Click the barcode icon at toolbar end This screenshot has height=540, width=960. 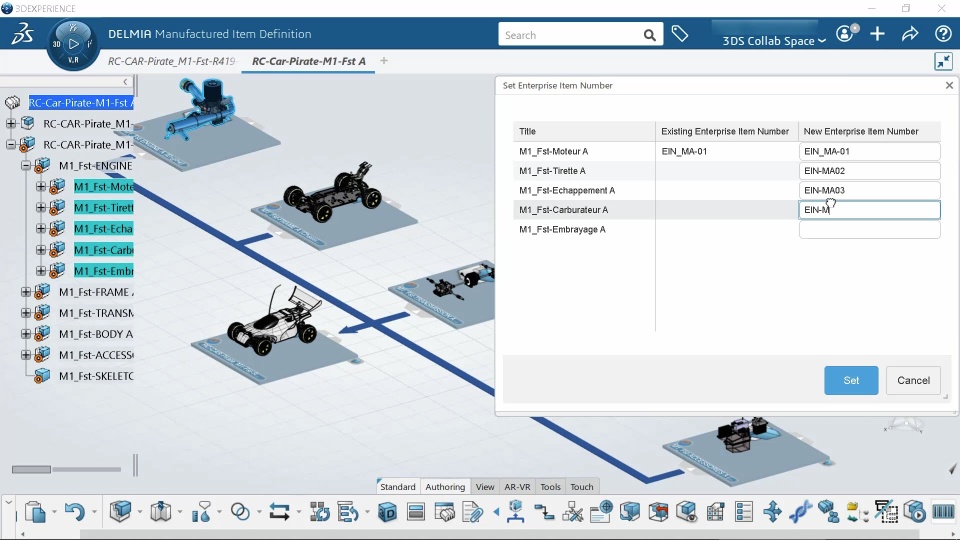pyautogui.click(x=943, y=511)
